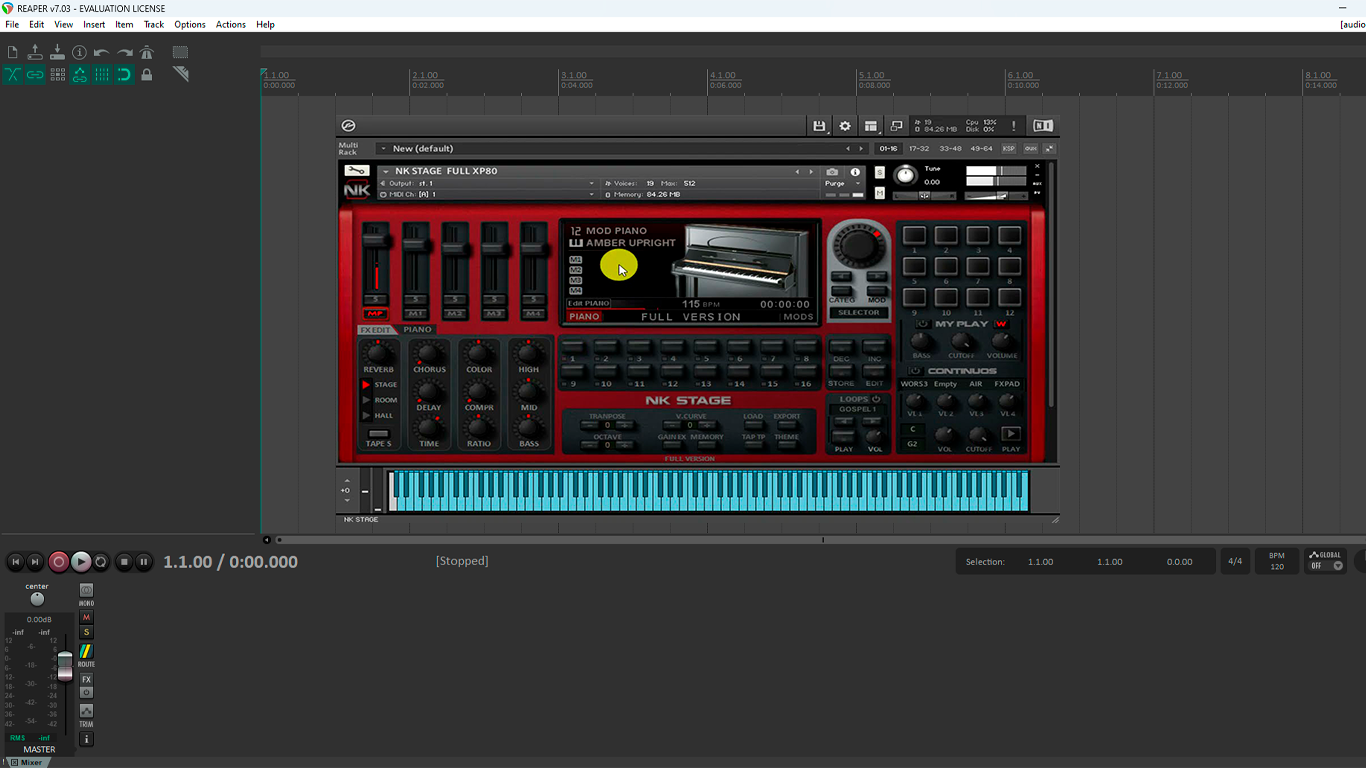The image size is (1366, 768).
Task: Undo the last action using the toolbar arrow
Action: pos(101,52)
